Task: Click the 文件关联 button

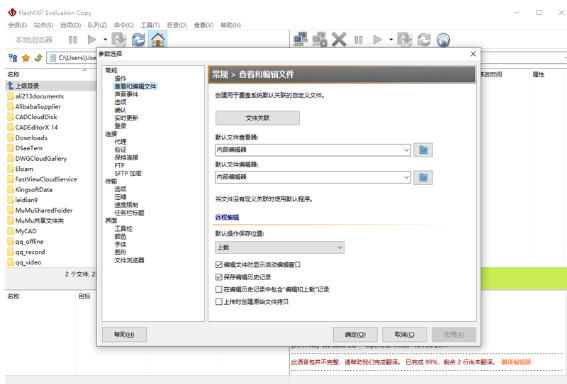Action: 257,118
